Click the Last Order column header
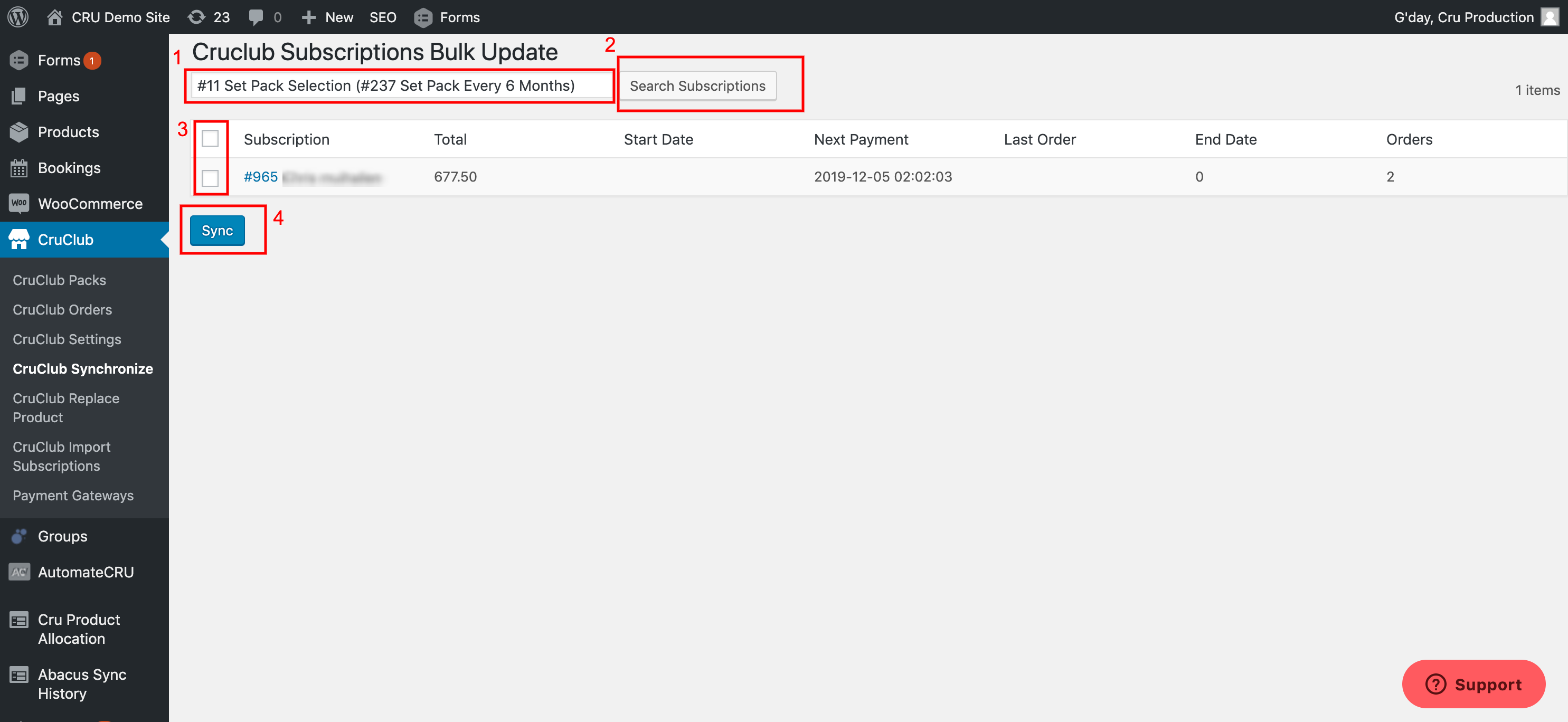The image size is (1568, 722). tap(1040, 139)
